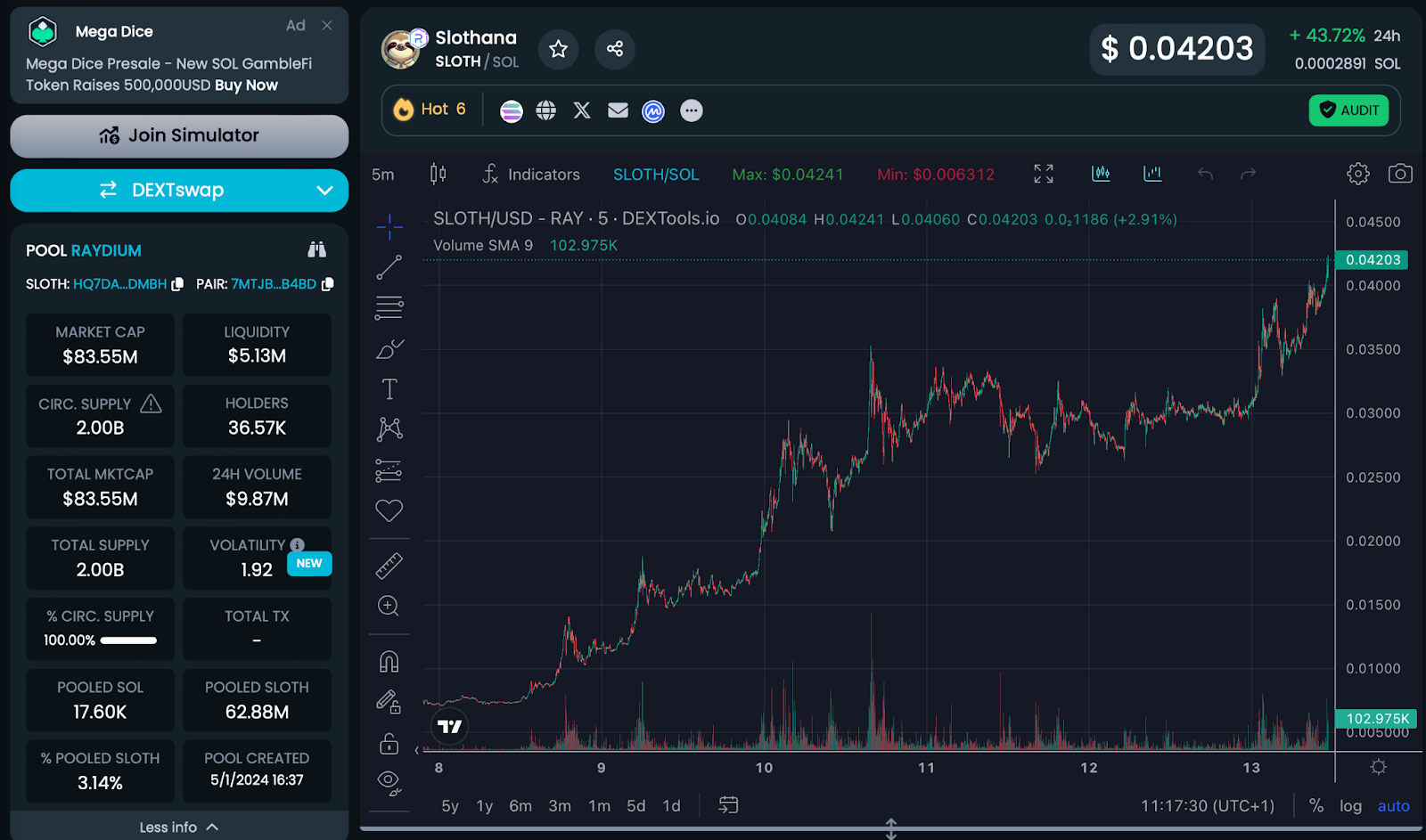Open candlestick chart style selector
1426x840 pixels.
pos(438,174)
